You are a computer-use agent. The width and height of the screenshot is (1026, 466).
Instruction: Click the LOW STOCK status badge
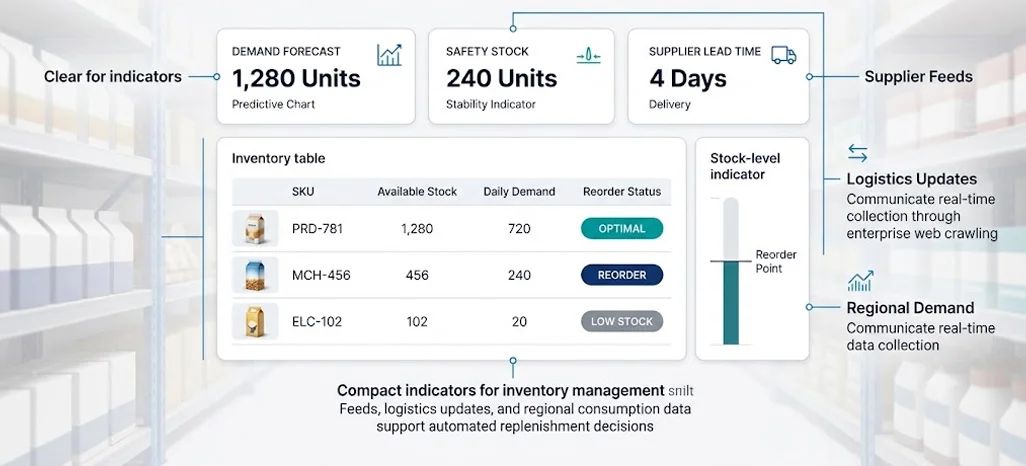pyautogui.click(x=622, y=321)
